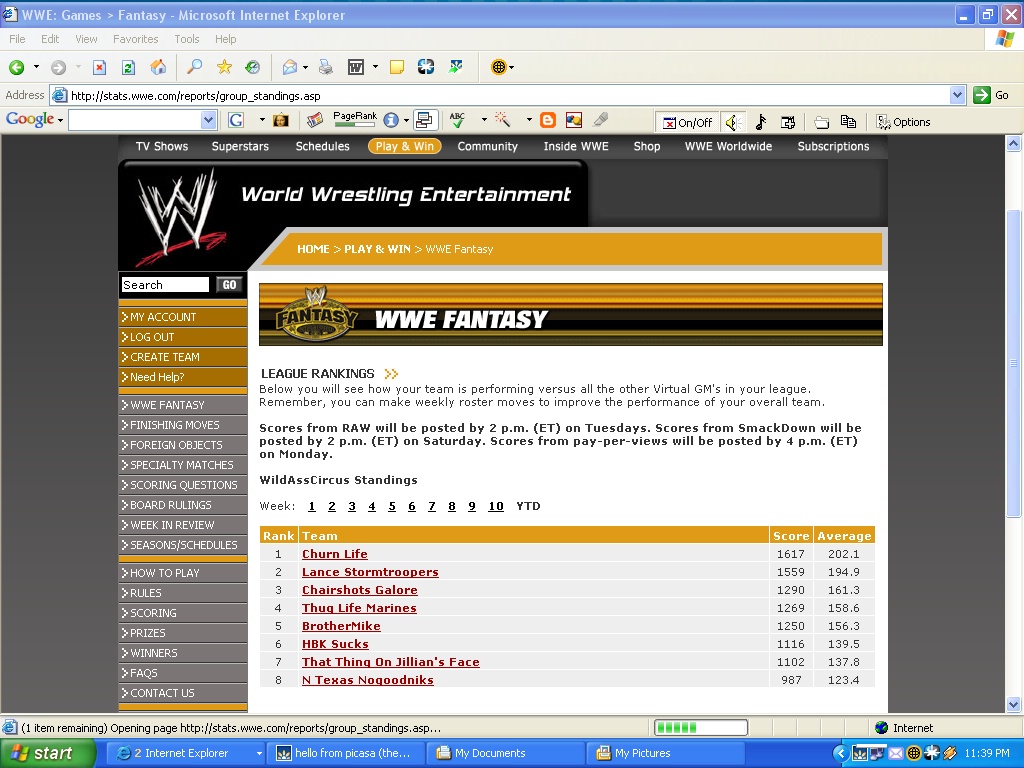
Task: Click the Edit with Word icon
Action: click(356, 67)
